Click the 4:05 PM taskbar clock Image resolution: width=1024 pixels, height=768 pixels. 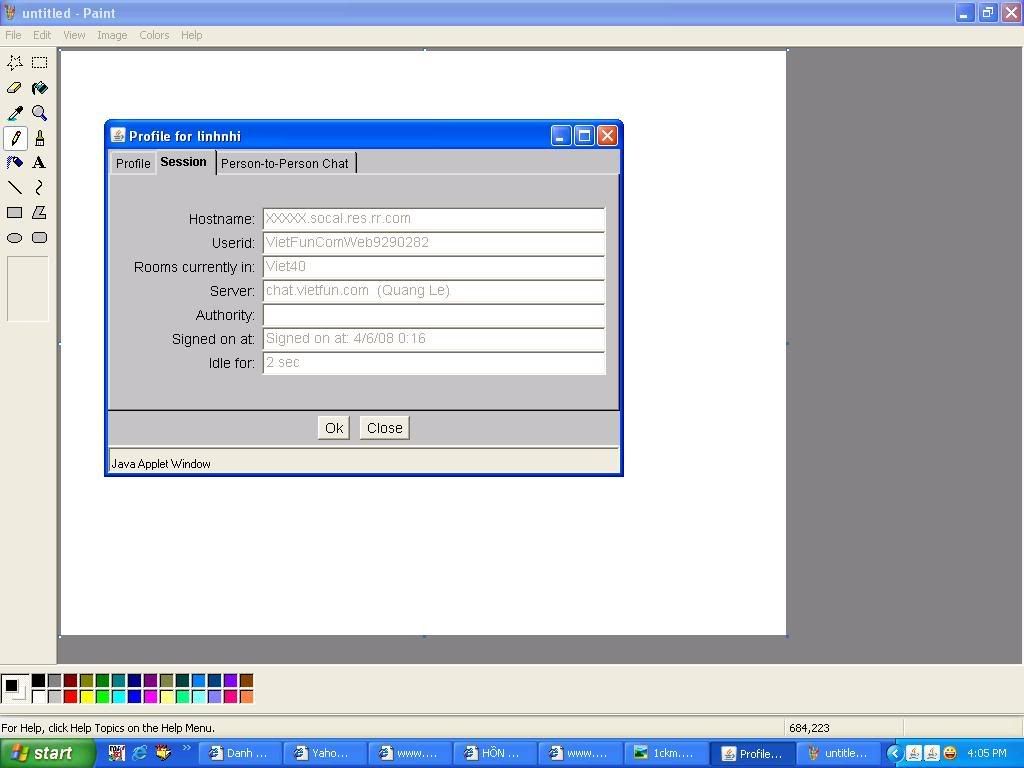pyautogui.click(x=987, y=754)
